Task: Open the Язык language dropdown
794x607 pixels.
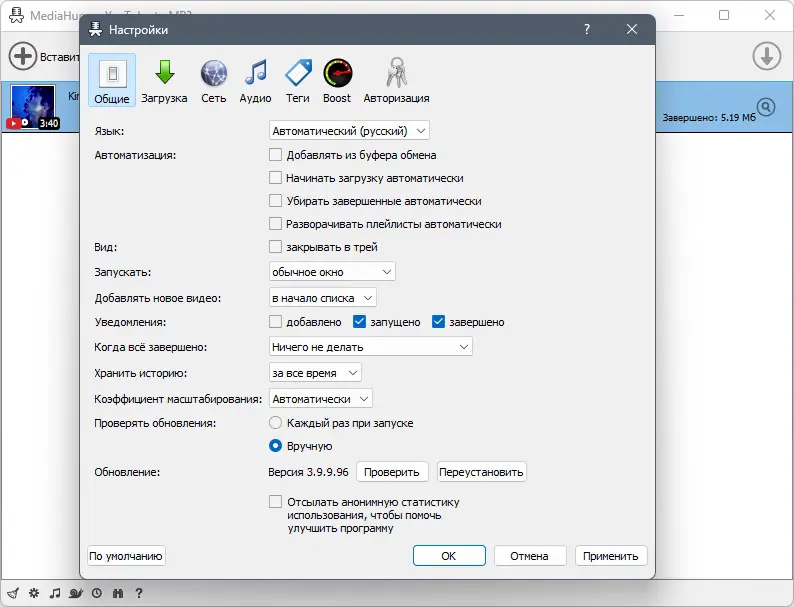Action: (349, 131)
